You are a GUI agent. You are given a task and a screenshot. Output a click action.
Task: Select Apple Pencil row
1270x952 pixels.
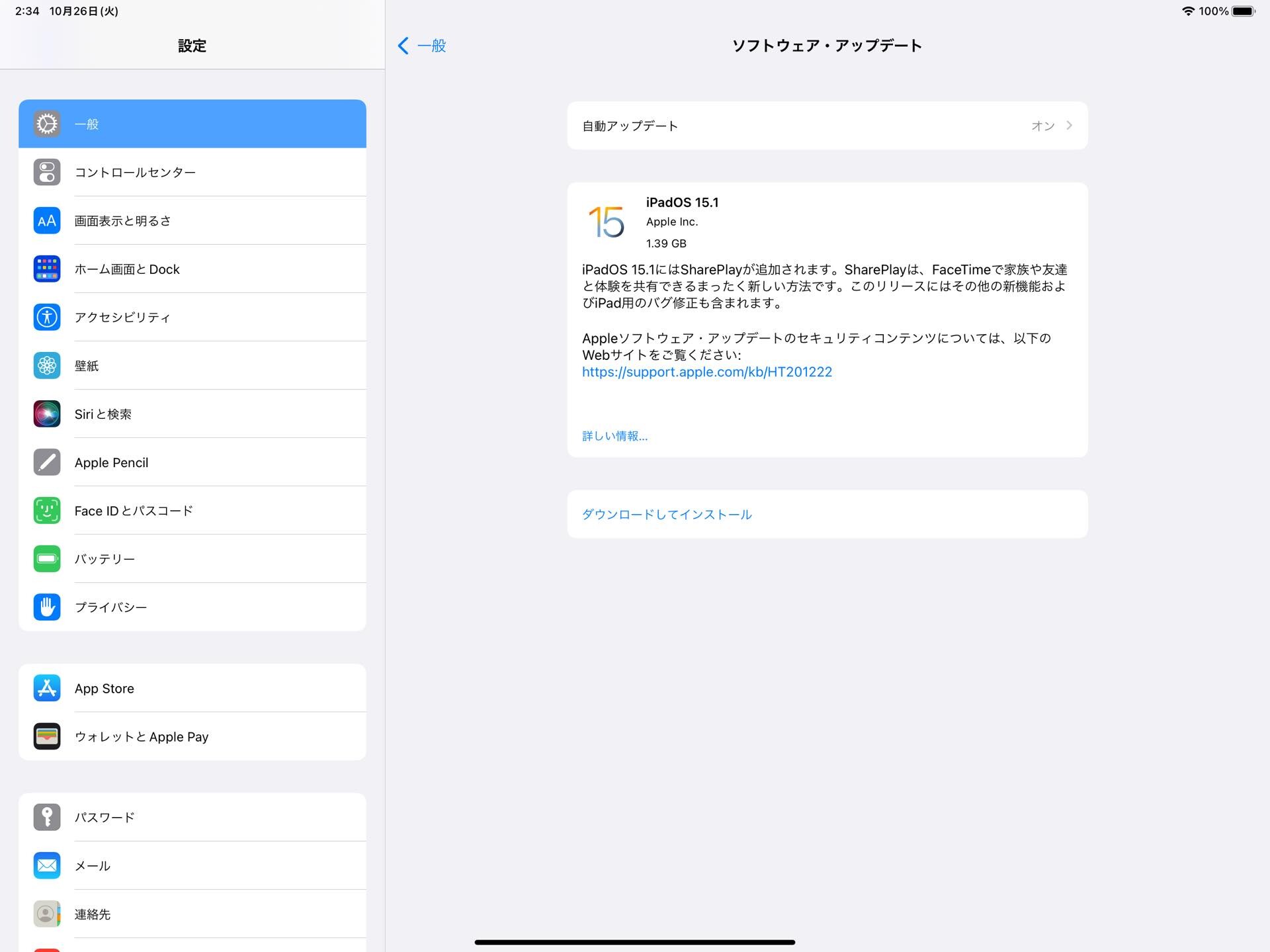(192, 462)
